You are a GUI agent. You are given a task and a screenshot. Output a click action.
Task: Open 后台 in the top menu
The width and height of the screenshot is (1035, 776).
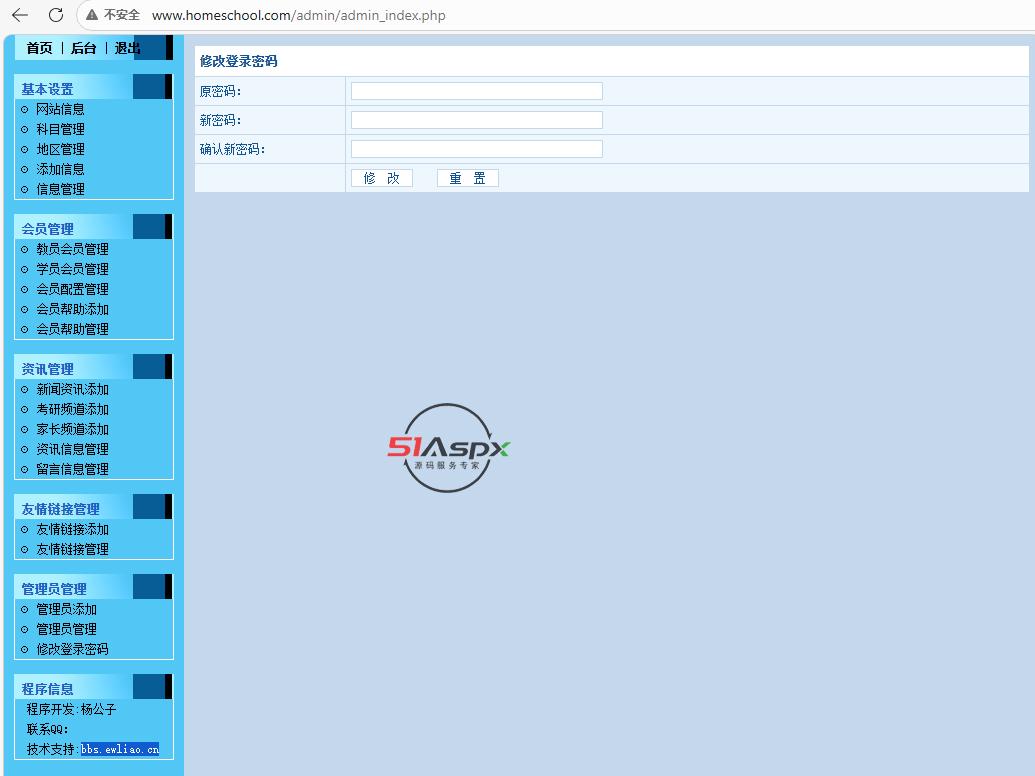(x=84, y=48)
